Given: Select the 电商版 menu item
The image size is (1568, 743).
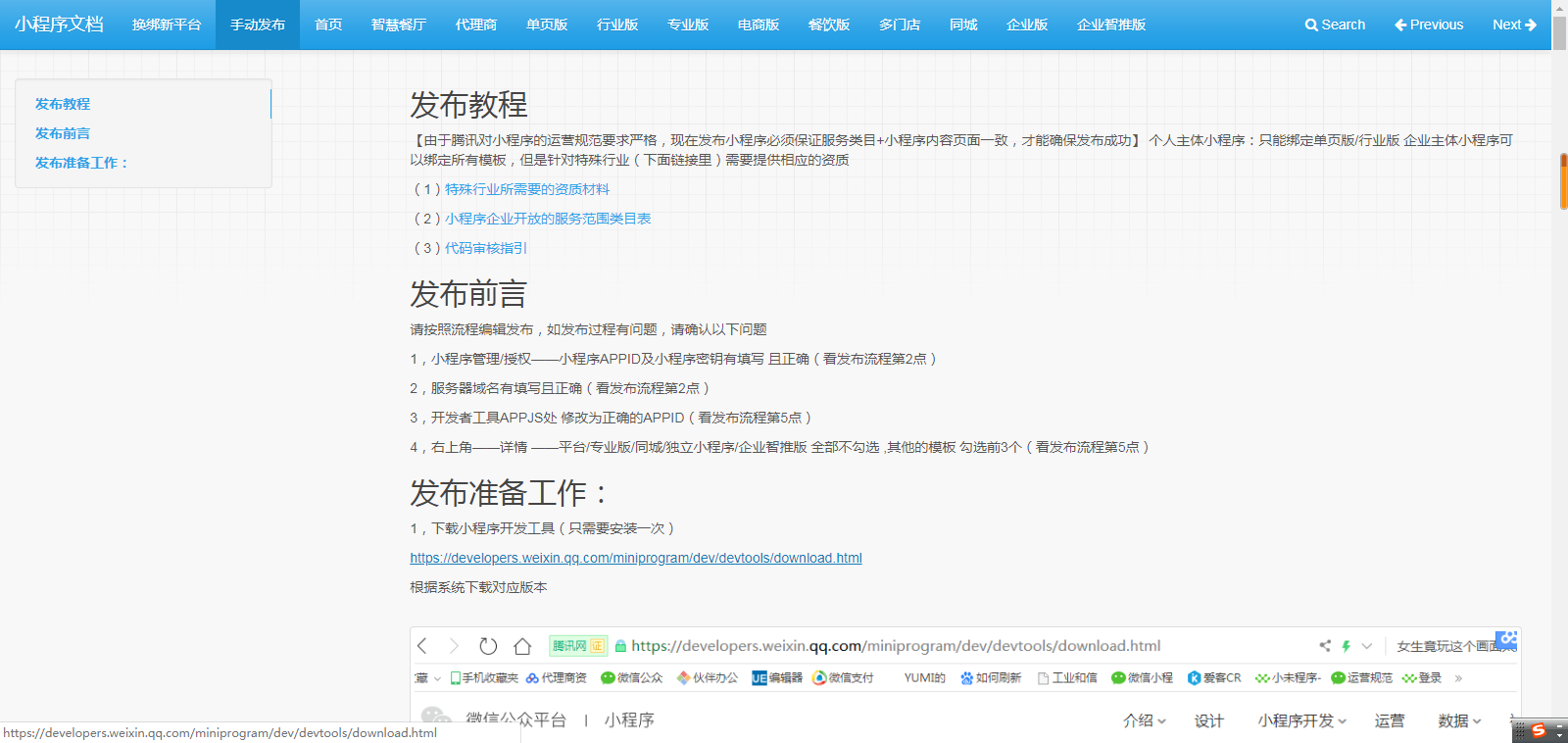Looking at the screenshot, I should (x=759, y=25).
